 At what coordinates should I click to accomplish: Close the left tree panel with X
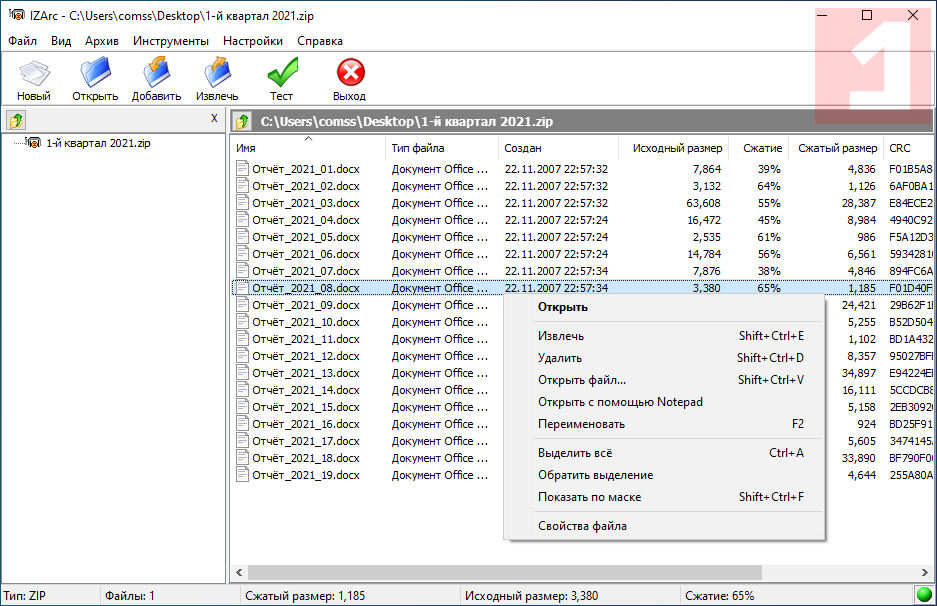[x=215, y=118]
